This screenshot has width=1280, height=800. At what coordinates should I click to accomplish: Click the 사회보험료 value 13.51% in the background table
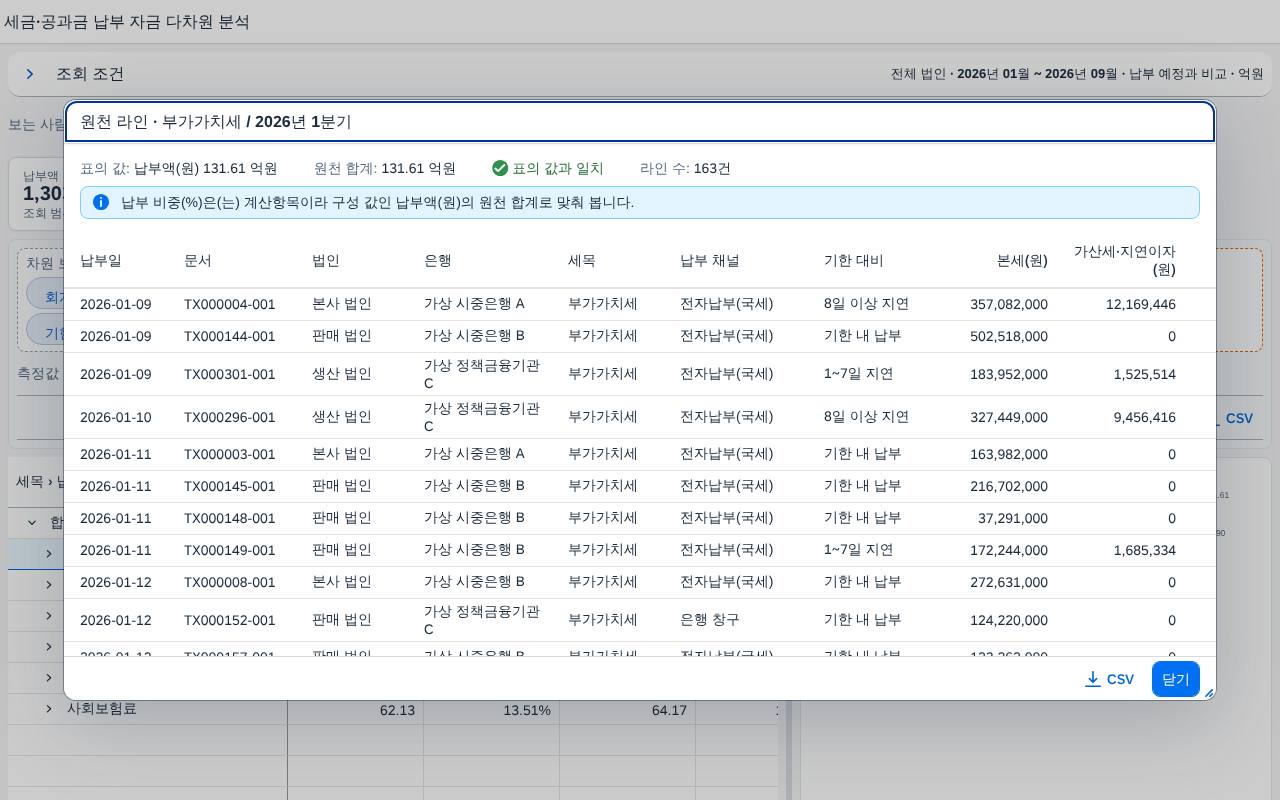pos(527,710)
